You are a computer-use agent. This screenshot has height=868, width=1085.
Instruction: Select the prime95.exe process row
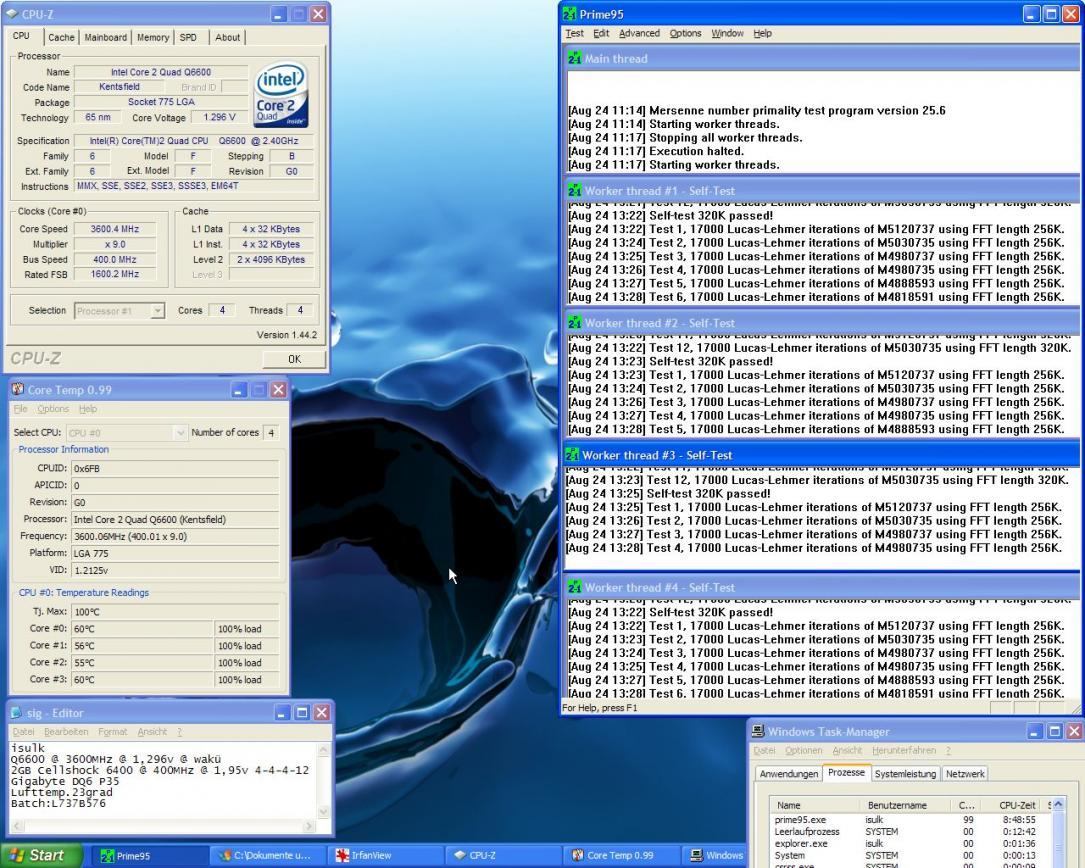(909, 820)
